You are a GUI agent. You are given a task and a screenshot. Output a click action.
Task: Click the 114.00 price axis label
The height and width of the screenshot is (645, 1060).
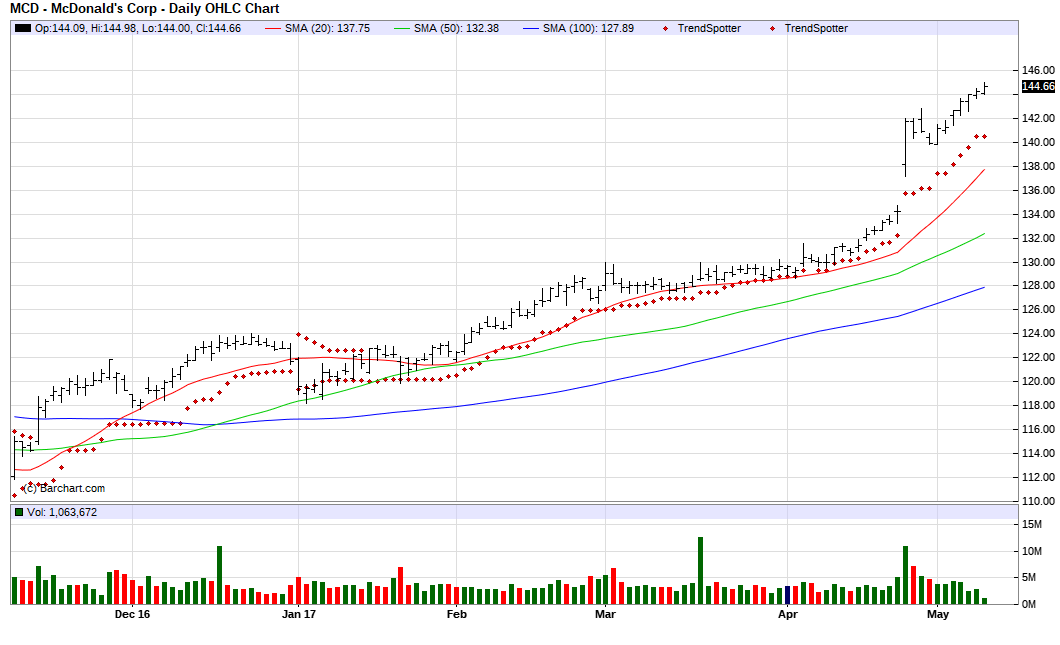click(1038, 454)
